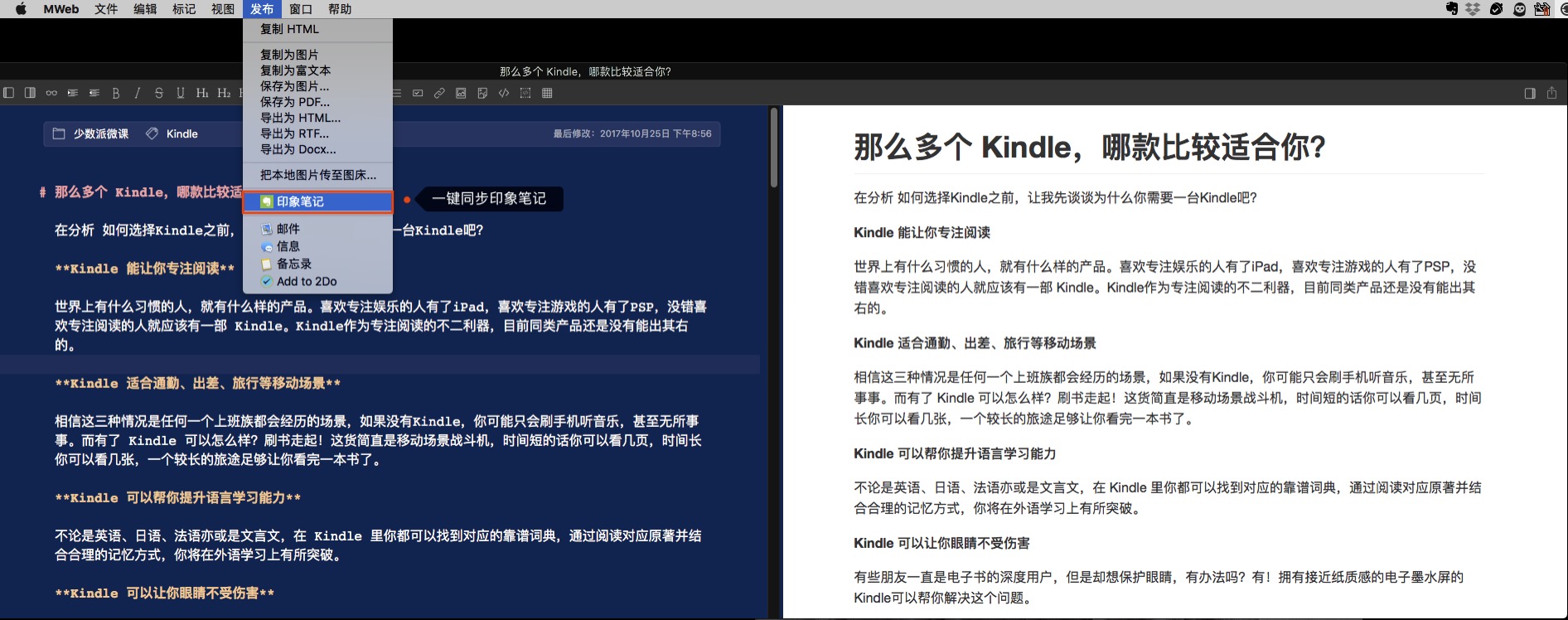Apply strikethrough formatting from the toolbar

[x=159, y=93]
